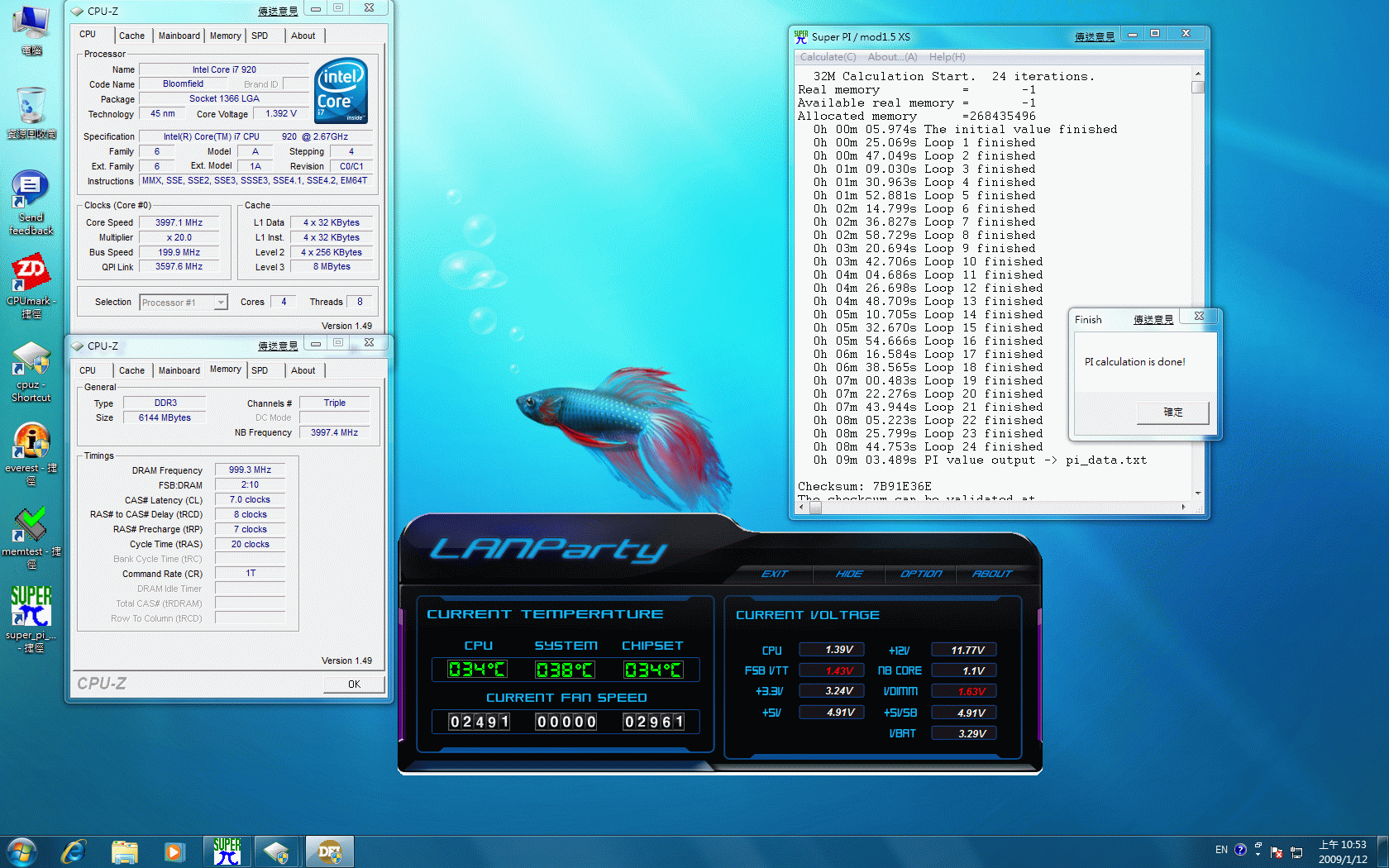Launch the super_pi desktop shortcut
Screen dimensions: 1389x868
31,619
